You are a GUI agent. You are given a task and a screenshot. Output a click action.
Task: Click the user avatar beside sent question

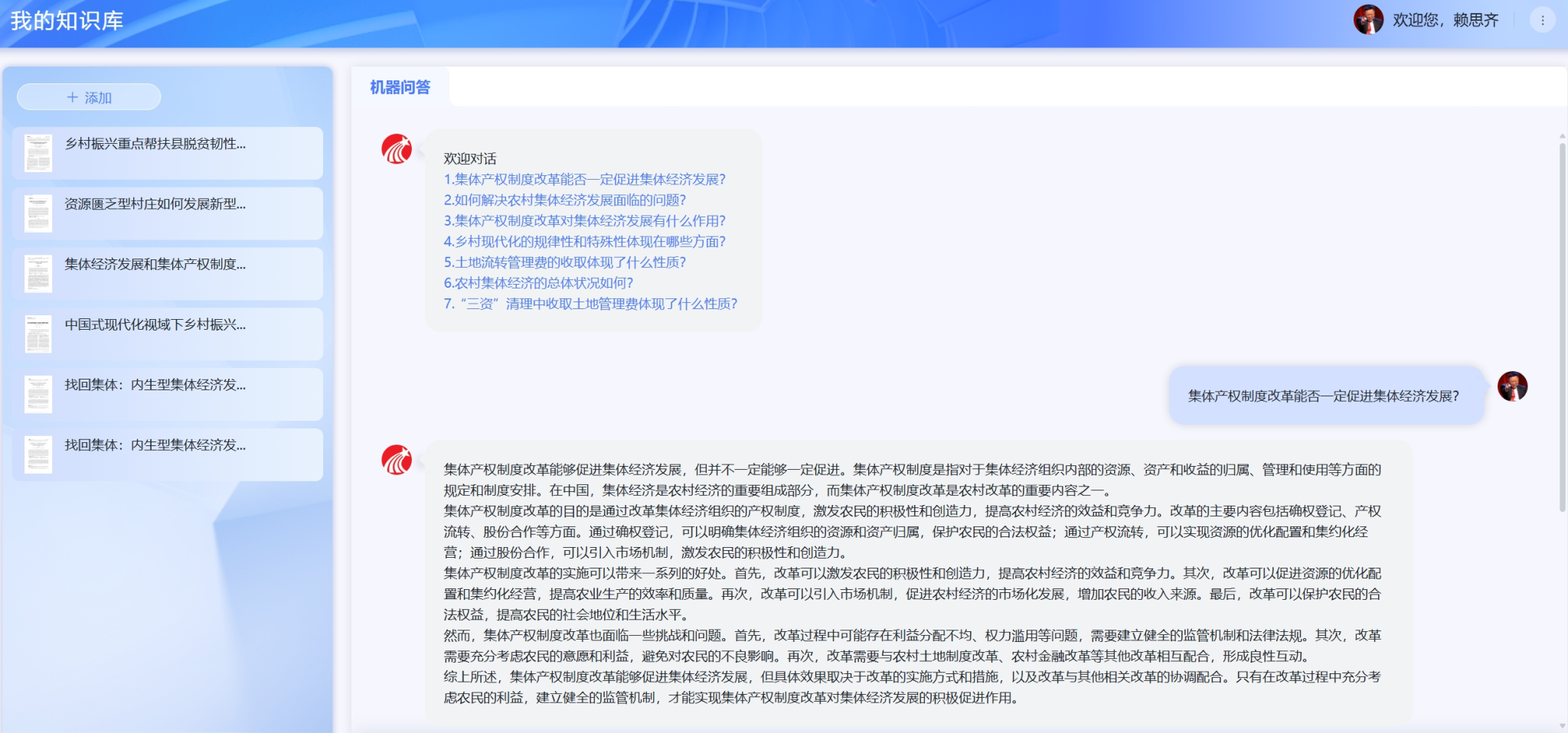pyautogui.click(x=1512, y=386)
